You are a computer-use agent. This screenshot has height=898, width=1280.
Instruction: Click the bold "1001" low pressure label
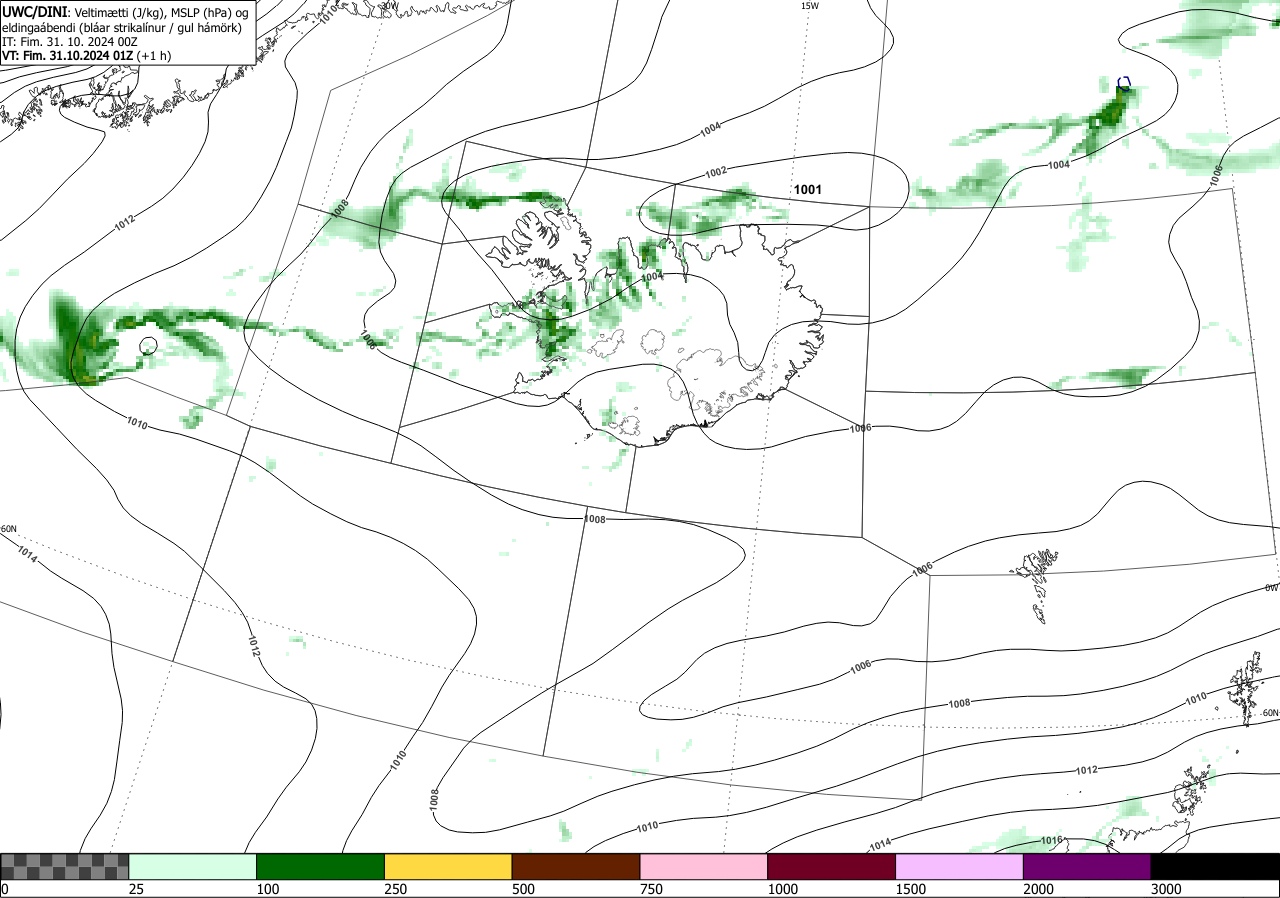coord(807,189)
